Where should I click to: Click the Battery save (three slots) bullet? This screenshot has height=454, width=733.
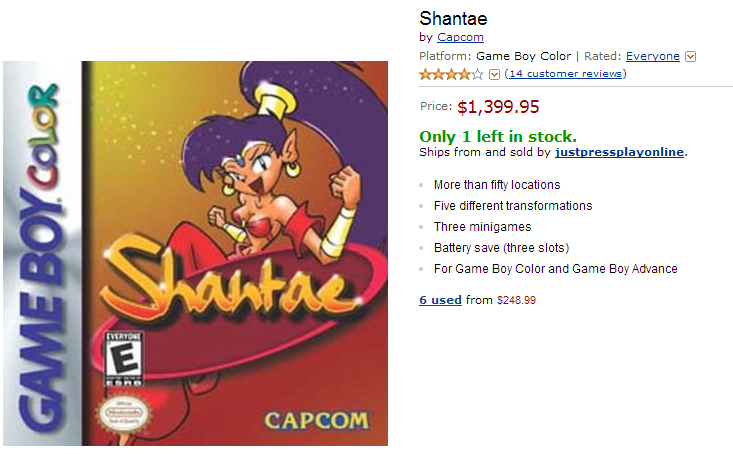[501, 248]
